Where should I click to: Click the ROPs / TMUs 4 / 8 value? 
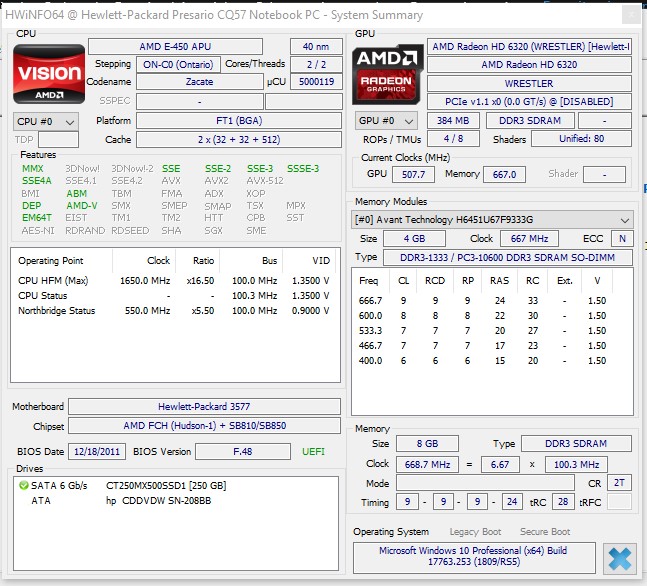[x=453, y=139]
